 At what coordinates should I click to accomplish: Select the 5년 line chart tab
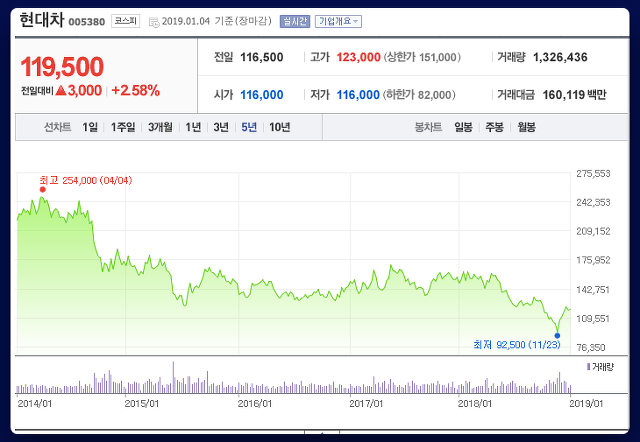click(249, 127)
